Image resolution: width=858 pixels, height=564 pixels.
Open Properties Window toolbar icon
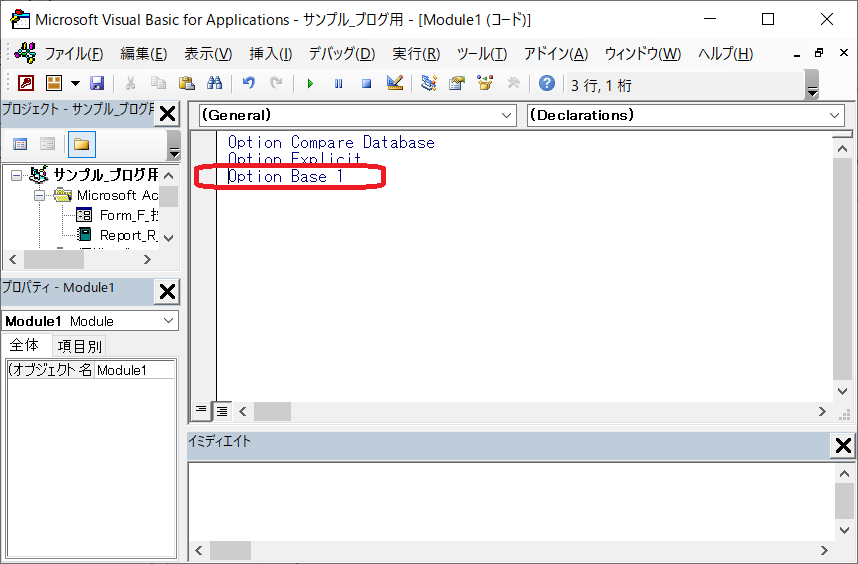(x=457, y=83)
